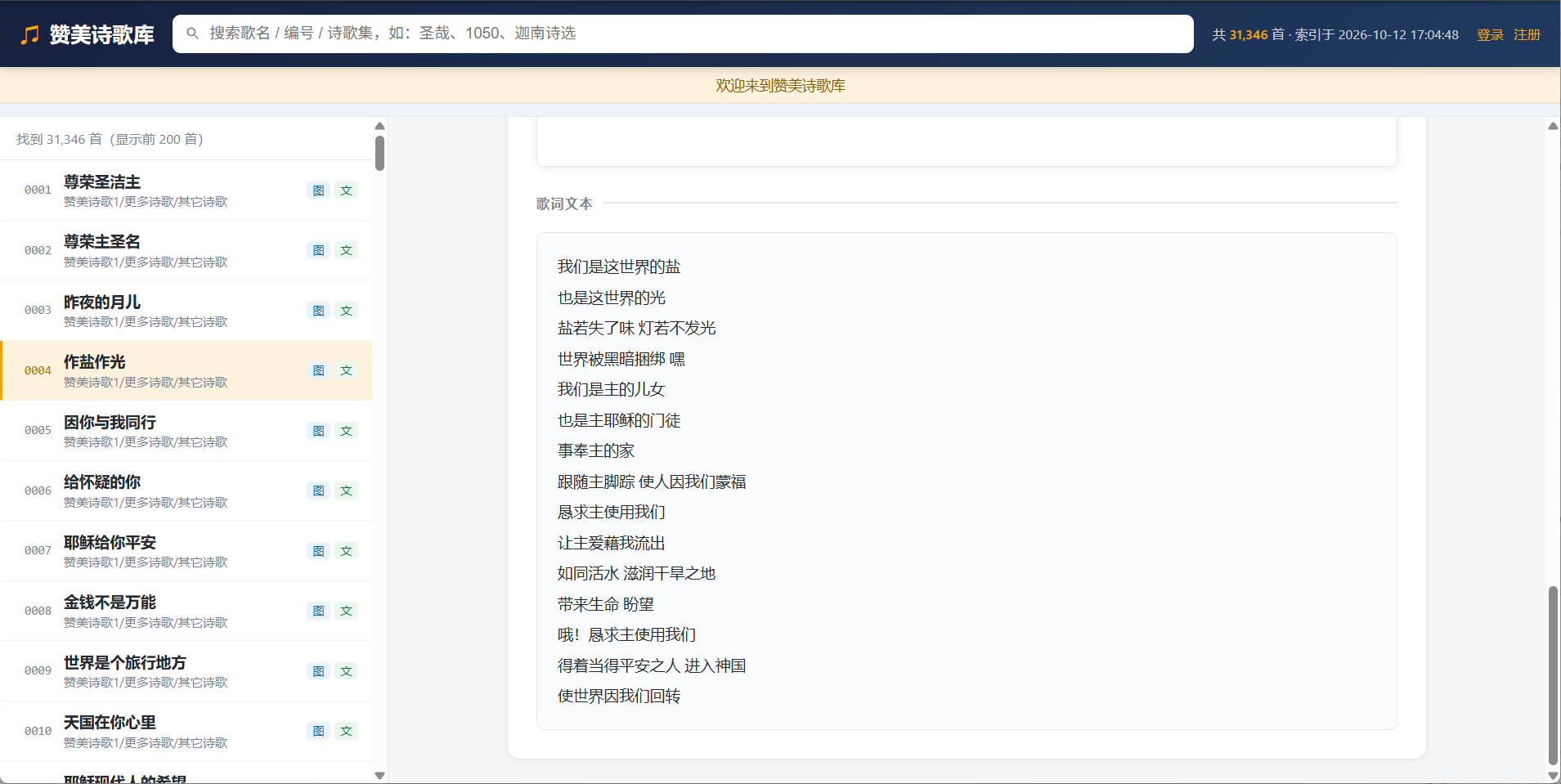Image resolution: width=1561 pixels, height=784 pixels.
Task: Open image badge for 因你与我同行
Action: click(319, 431)
